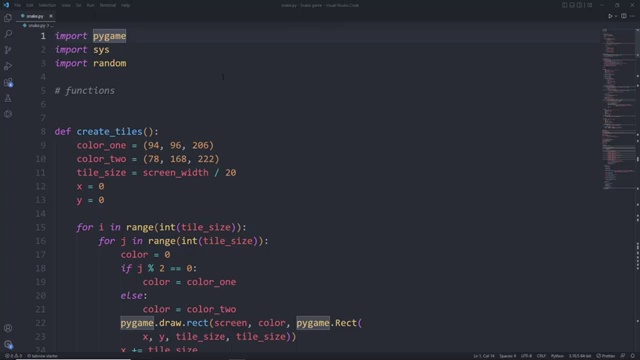Click the tabnine starter status item
The height and width of the screenshot is (360, 640).
(42, 356)
